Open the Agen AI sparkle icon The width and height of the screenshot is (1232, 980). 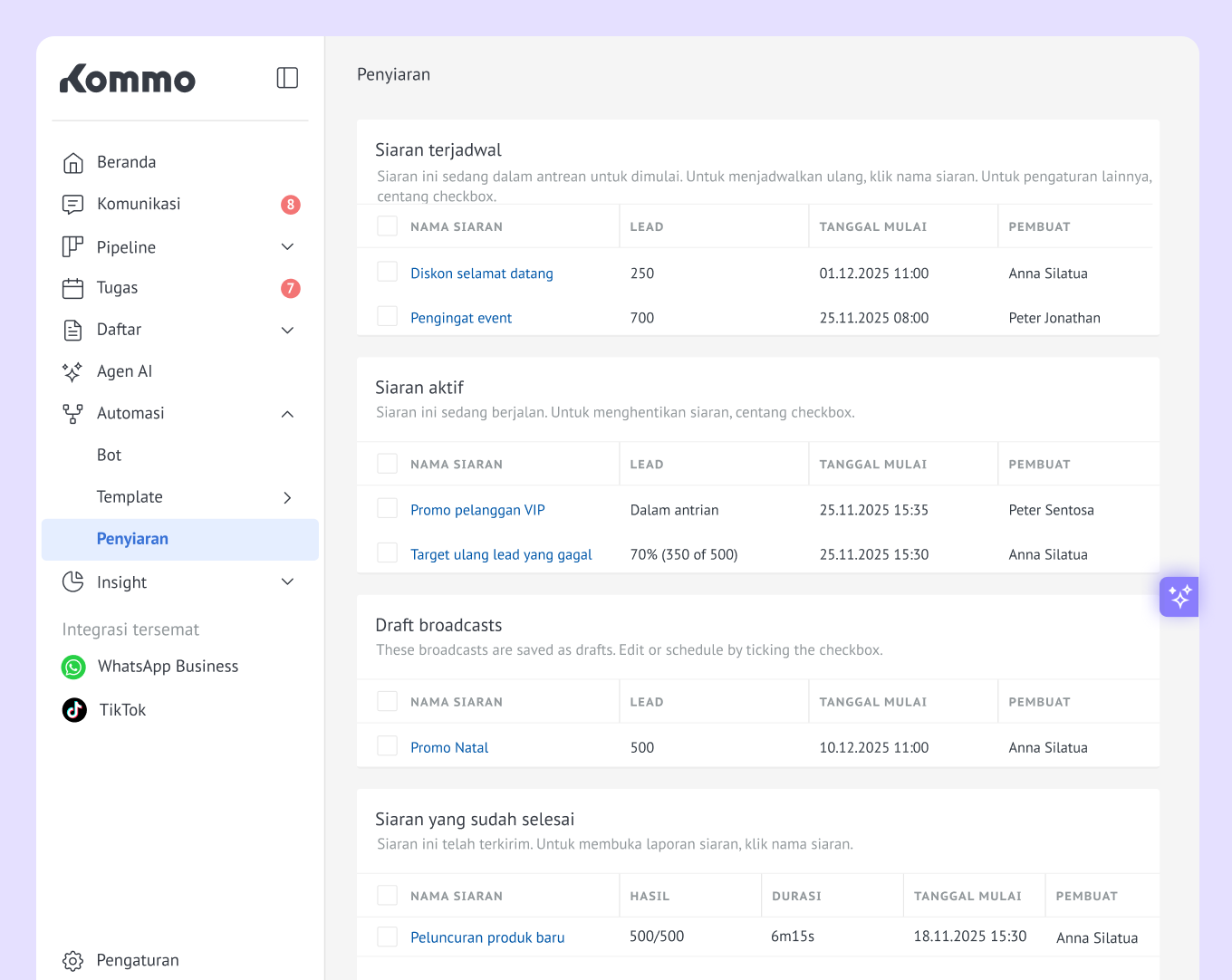tap(72, 371)
